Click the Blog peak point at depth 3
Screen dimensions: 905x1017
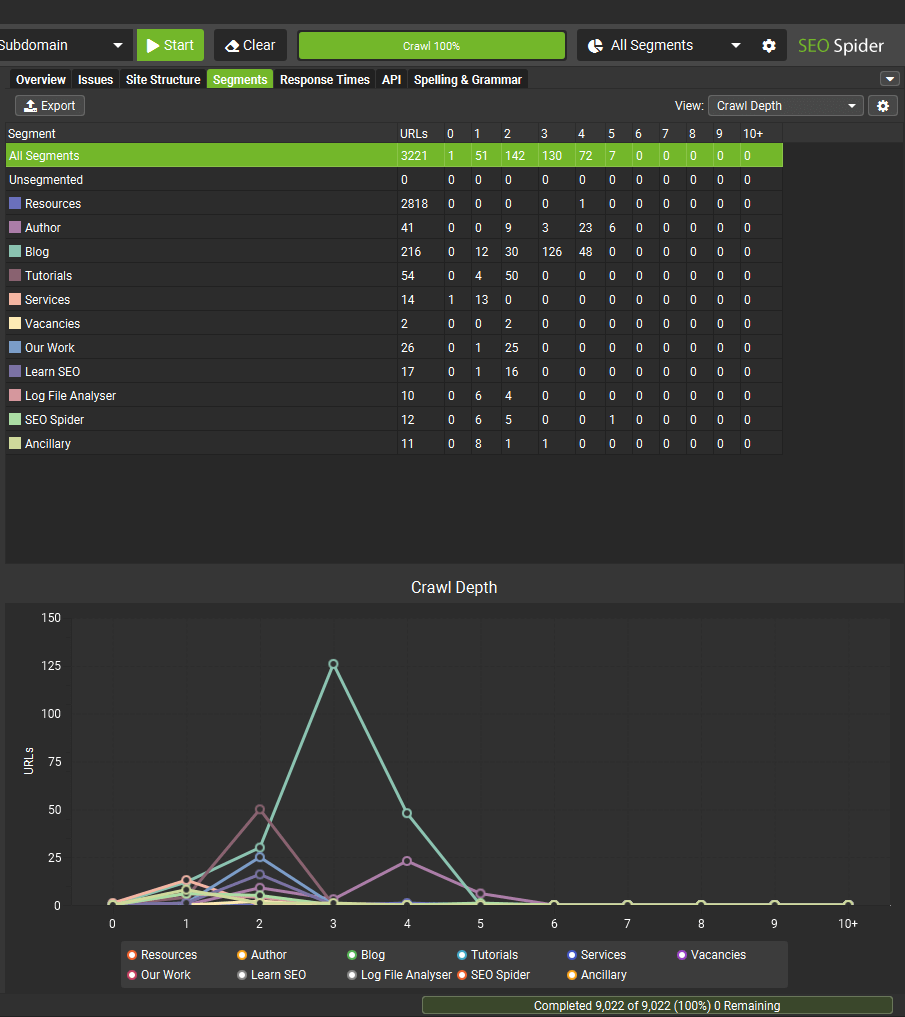tap(333, 664)
